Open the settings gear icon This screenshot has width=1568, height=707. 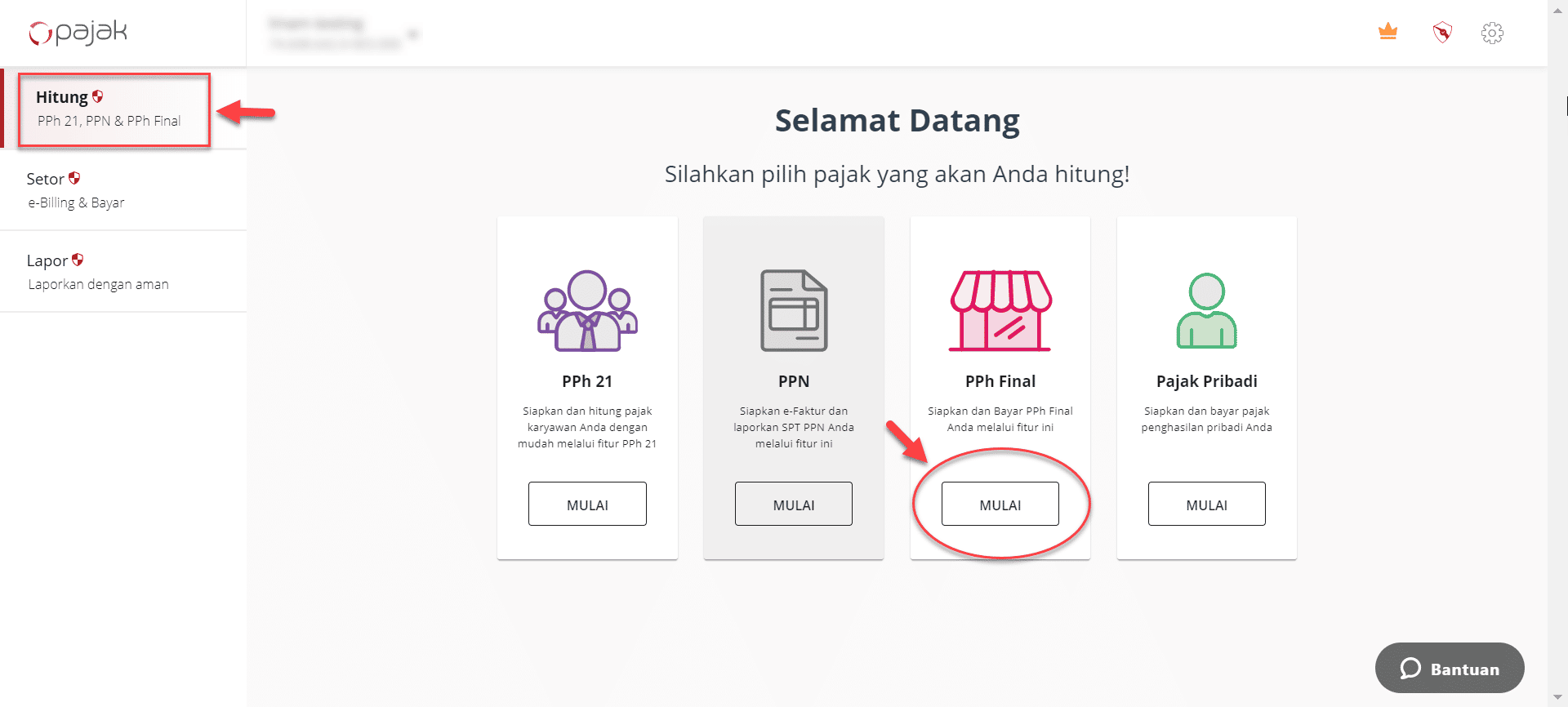[x=1492, y=33]
